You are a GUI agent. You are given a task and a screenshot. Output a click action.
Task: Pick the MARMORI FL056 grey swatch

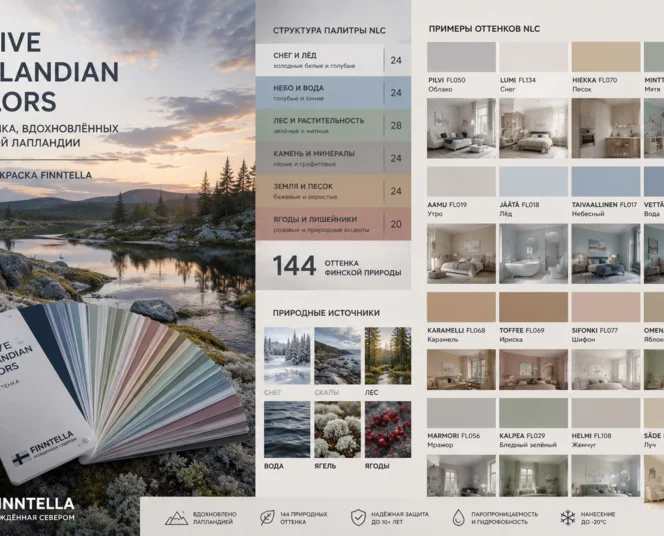click(x=461, y=413)
